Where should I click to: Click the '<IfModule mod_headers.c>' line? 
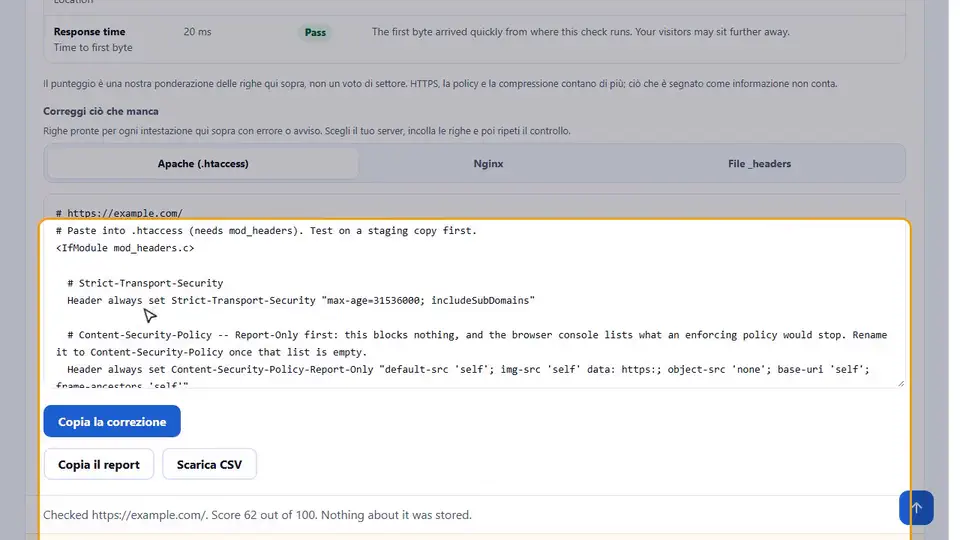click(125, 248)
